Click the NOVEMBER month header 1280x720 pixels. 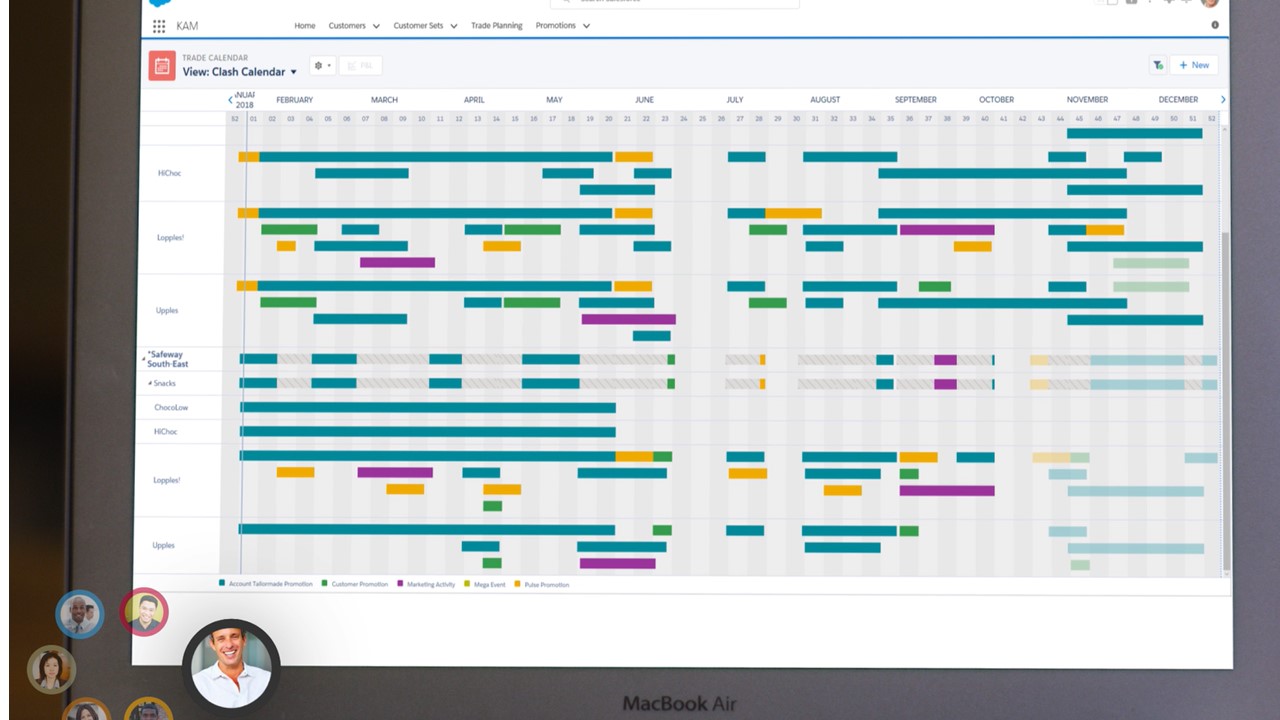[1087, 100]
